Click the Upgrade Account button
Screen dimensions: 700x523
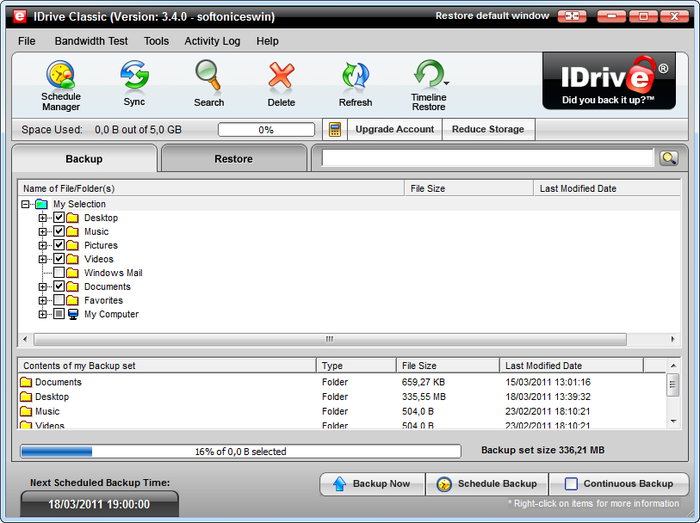395,129
